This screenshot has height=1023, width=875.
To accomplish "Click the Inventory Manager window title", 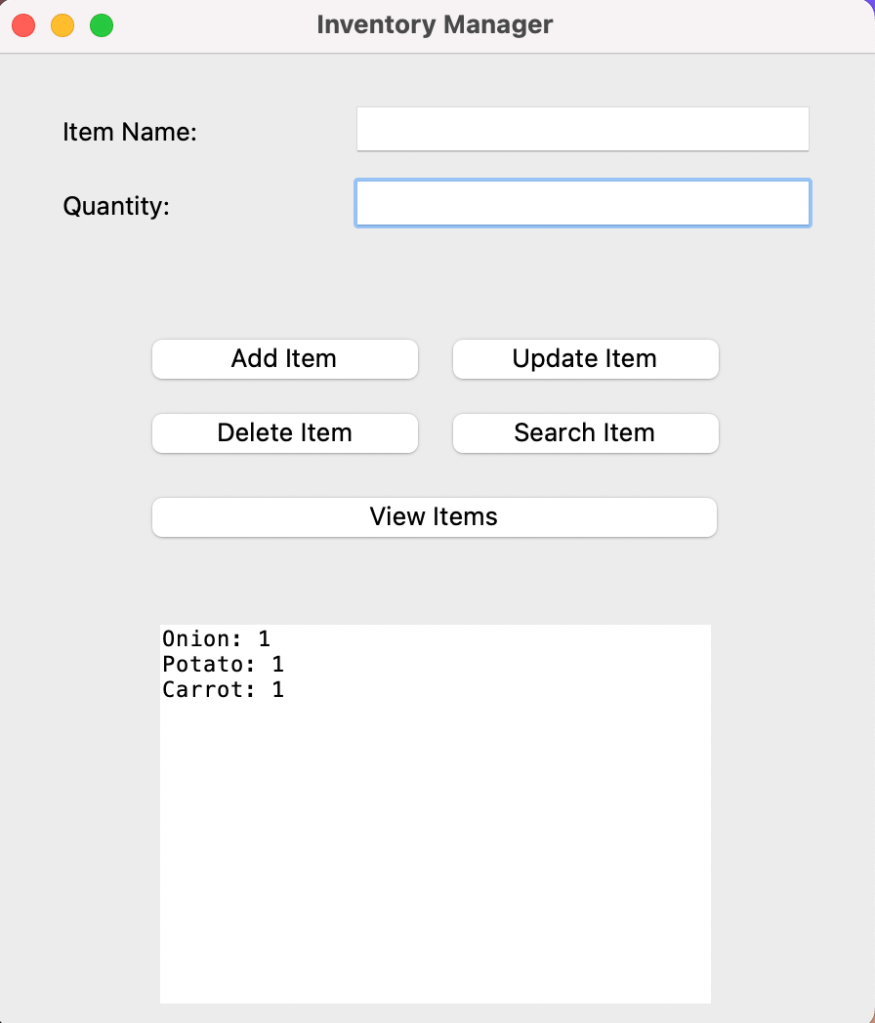I will pyautogui.click(x=434, y=25).
